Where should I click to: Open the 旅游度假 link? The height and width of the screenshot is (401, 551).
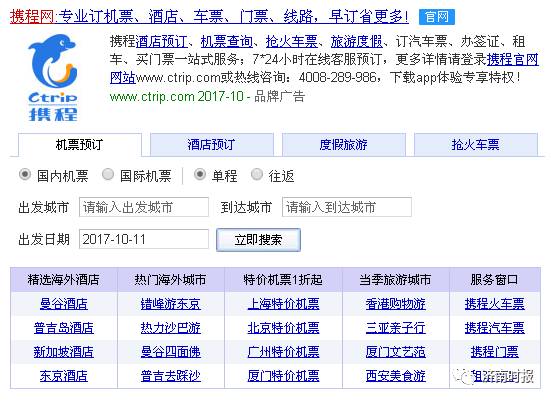point(357,41)
